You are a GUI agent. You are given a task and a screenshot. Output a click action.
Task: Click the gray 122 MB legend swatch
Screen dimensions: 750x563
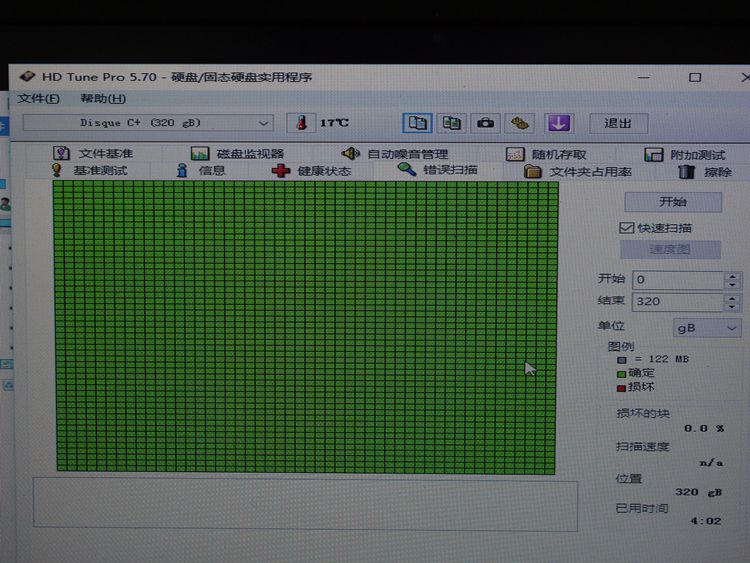coord(621,360)
